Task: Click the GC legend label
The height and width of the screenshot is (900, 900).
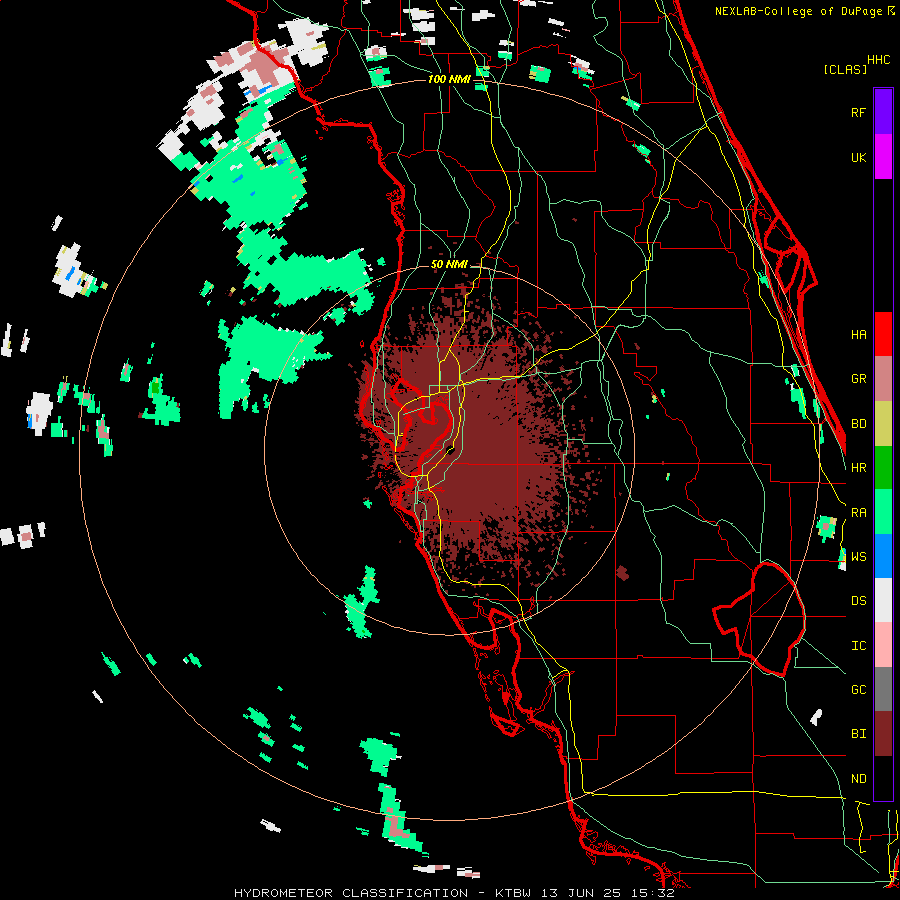Action: (858, 689)
